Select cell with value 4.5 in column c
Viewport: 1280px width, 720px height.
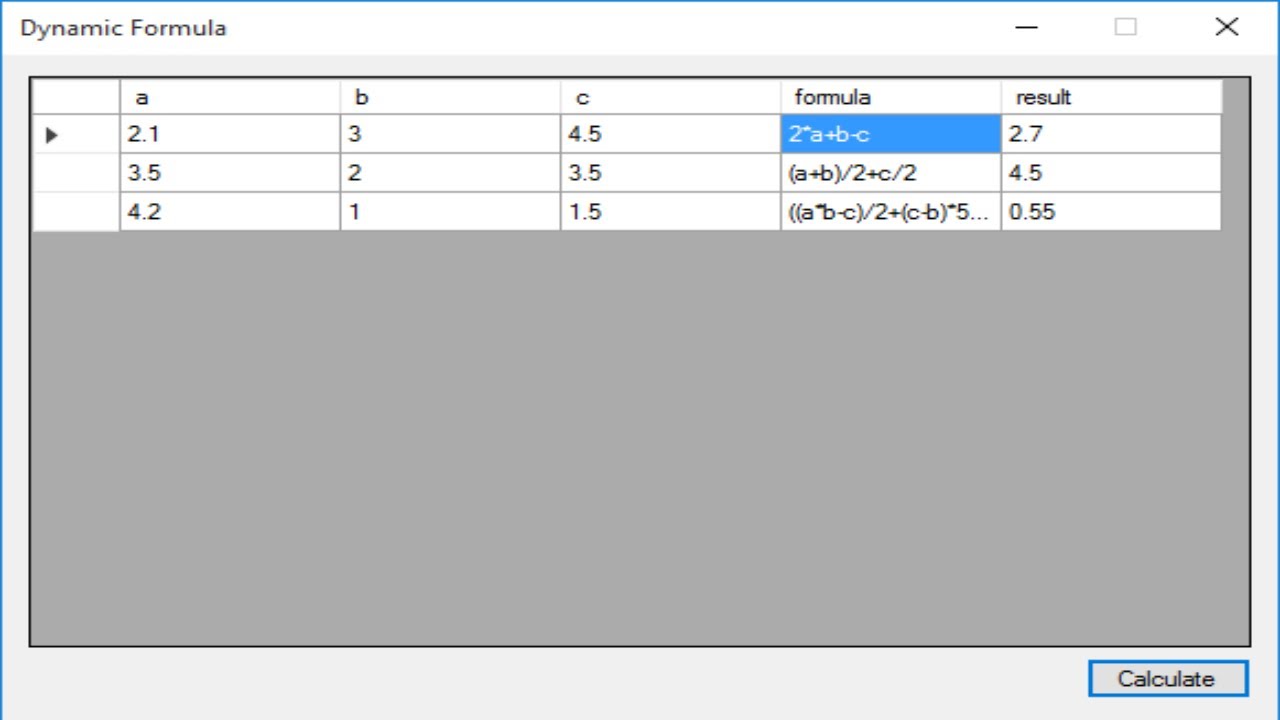[x=670, y=134]
